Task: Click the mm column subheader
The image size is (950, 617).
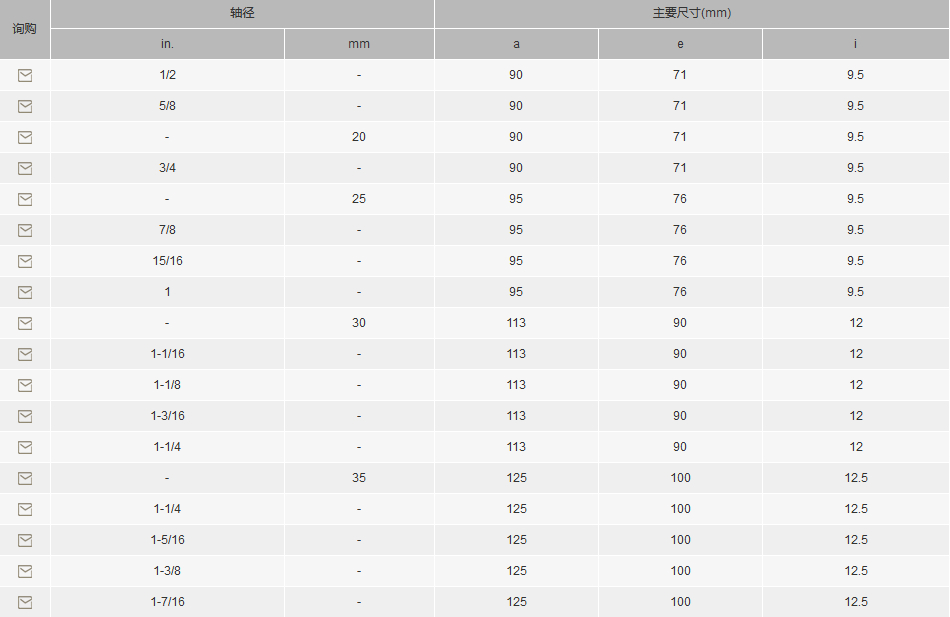Action: [x=359, y=44]
